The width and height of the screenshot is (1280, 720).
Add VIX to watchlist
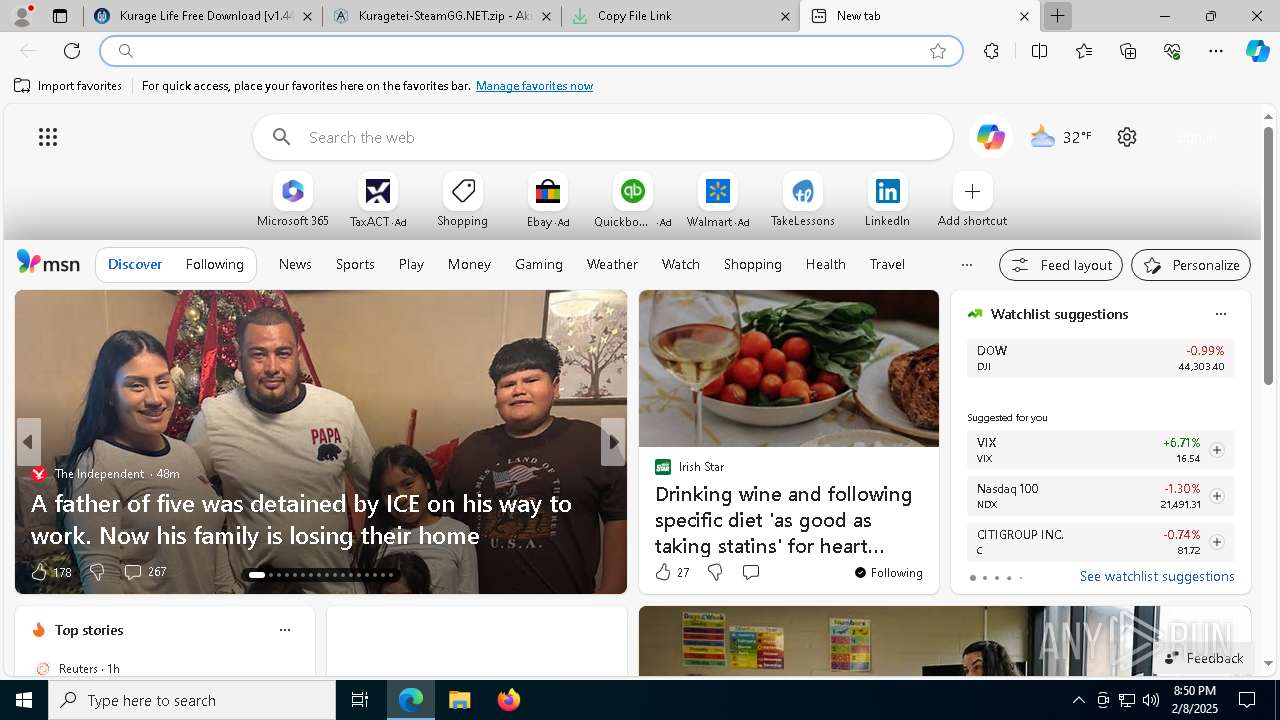click(x=1217, y=450)
